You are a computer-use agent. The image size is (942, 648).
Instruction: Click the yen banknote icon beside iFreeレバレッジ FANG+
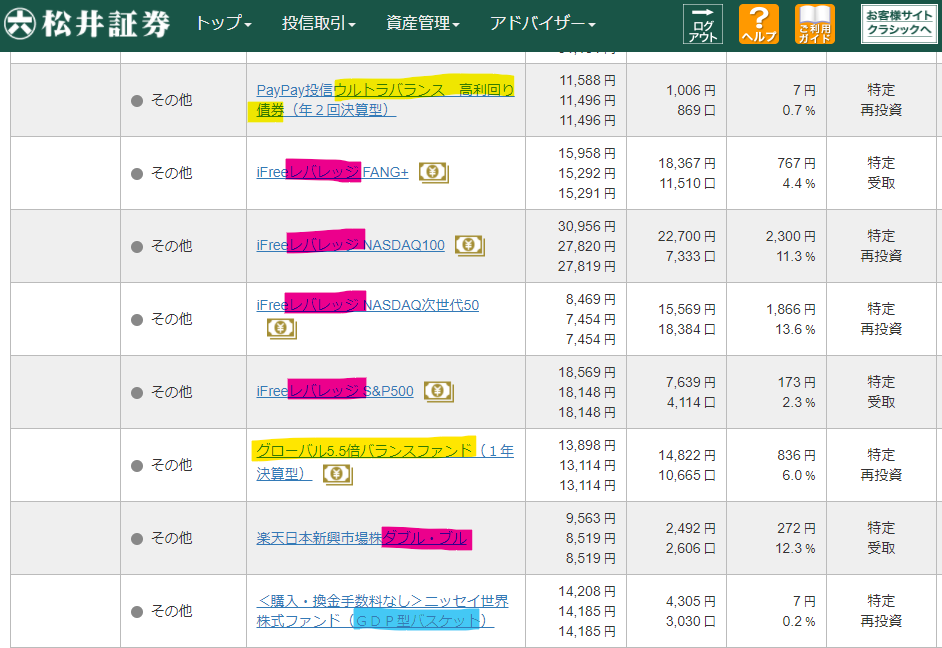coord(433,172)
